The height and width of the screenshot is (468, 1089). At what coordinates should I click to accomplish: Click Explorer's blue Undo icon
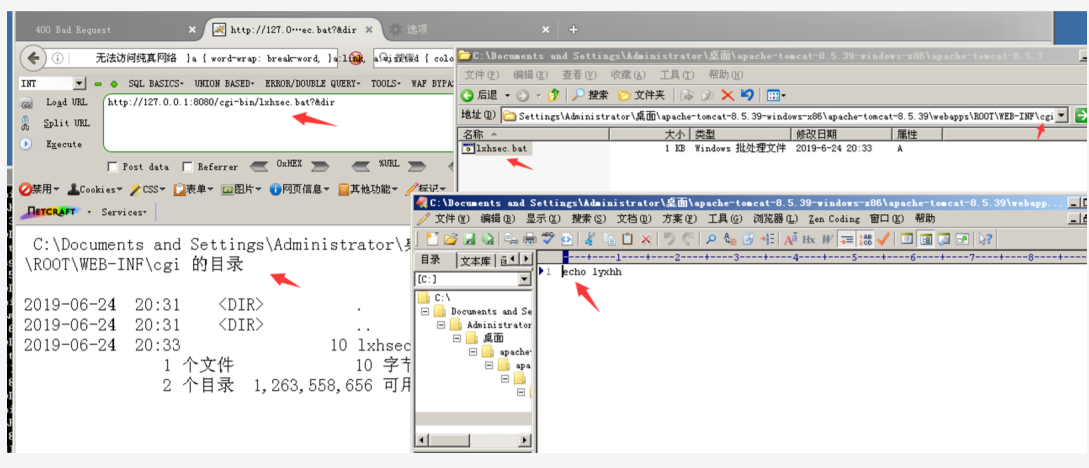click(x=747, y=95)
